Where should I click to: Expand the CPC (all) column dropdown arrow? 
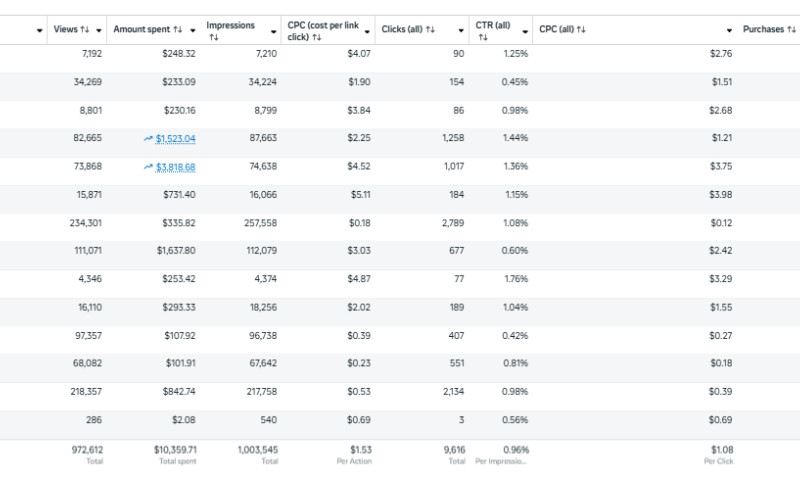pos(730,30)
